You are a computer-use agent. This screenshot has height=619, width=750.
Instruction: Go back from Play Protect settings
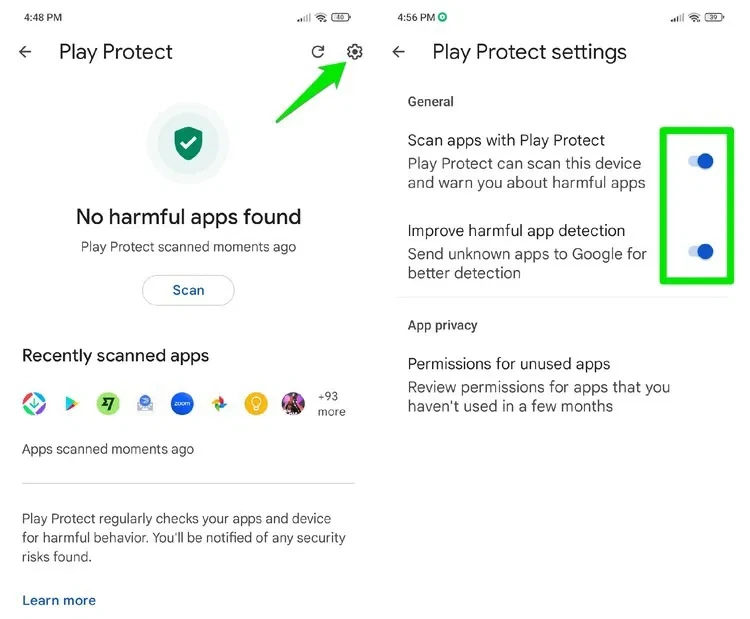tap(398, 52)
